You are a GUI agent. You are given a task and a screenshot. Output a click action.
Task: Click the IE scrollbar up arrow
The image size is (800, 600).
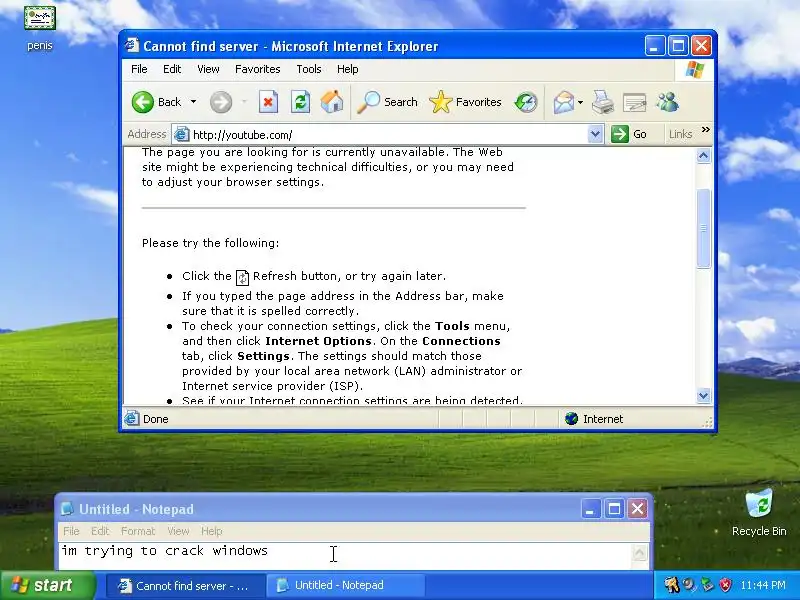704,156
